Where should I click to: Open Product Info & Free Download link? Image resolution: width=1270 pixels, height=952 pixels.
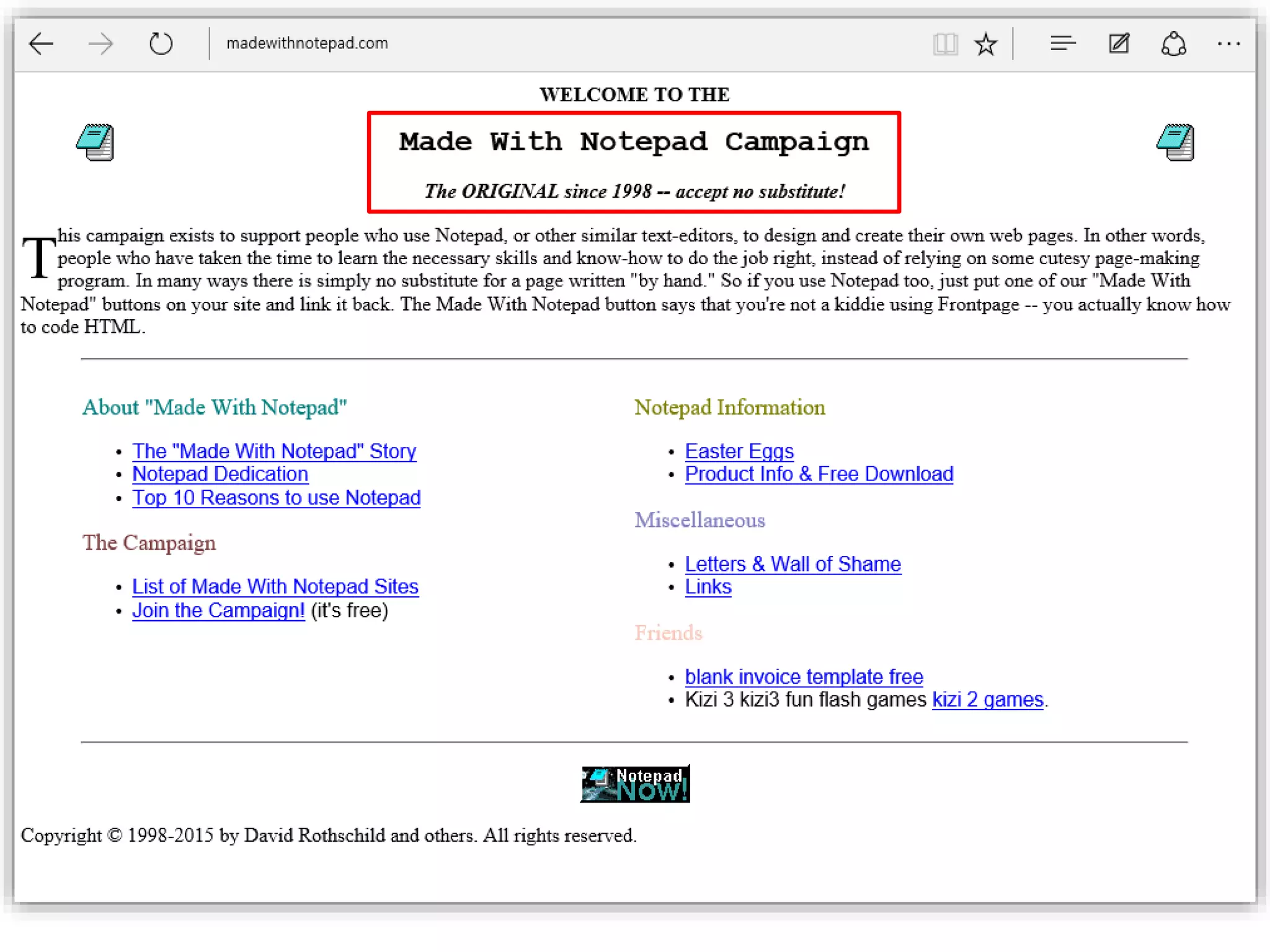(819, 474)
